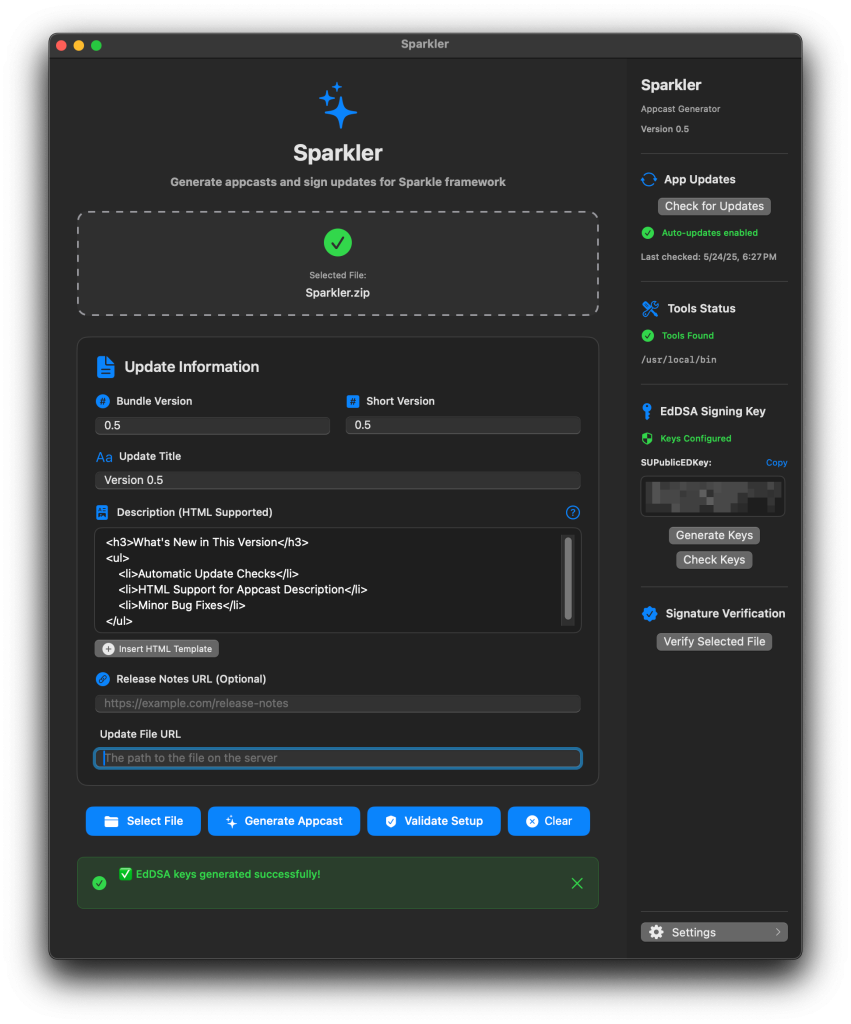Click the Release Notes URL link icon

pyautogui.click(x=103, y=679)
